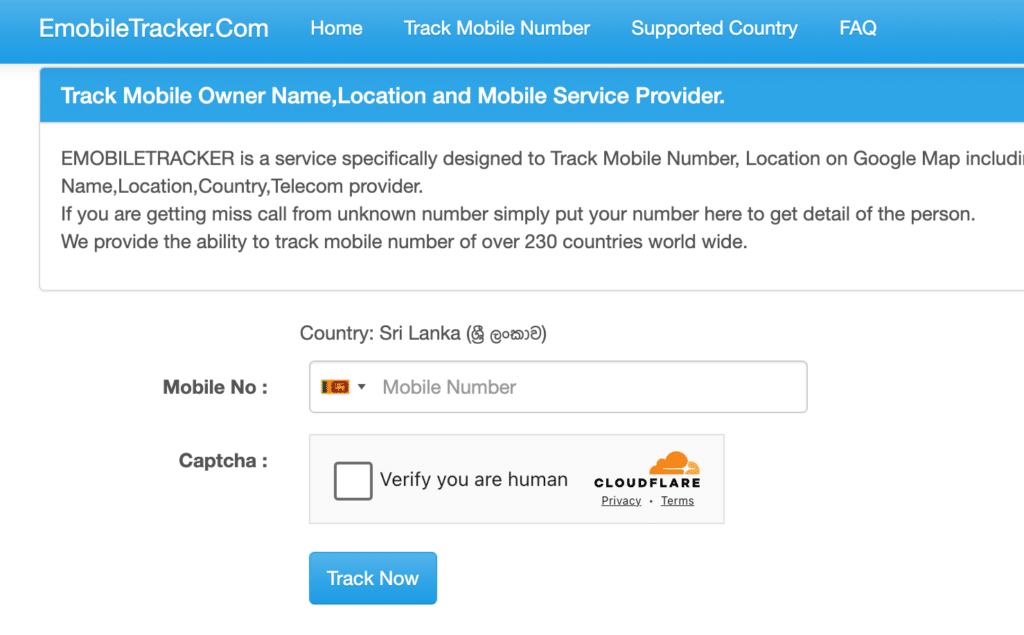Expand the country code dropdown arrow
The height and width of the screenshot is (635, 1024).
361,387
